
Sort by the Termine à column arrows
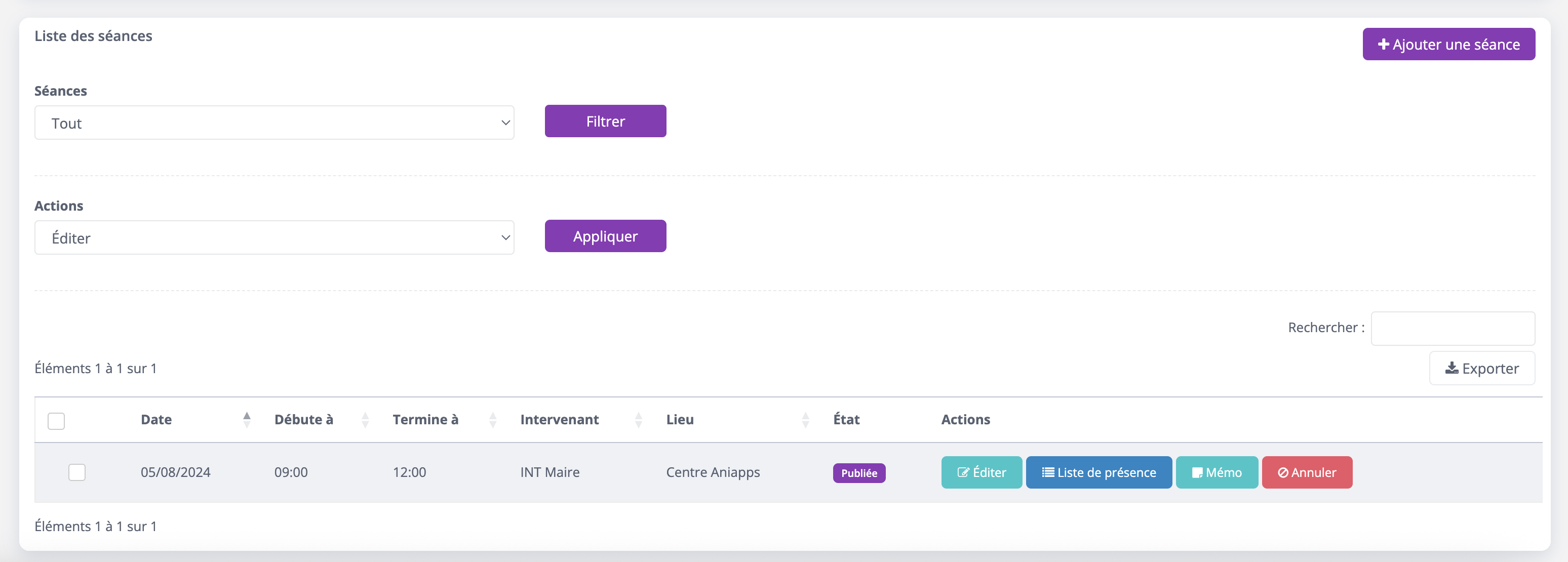(x=493, y=420)
